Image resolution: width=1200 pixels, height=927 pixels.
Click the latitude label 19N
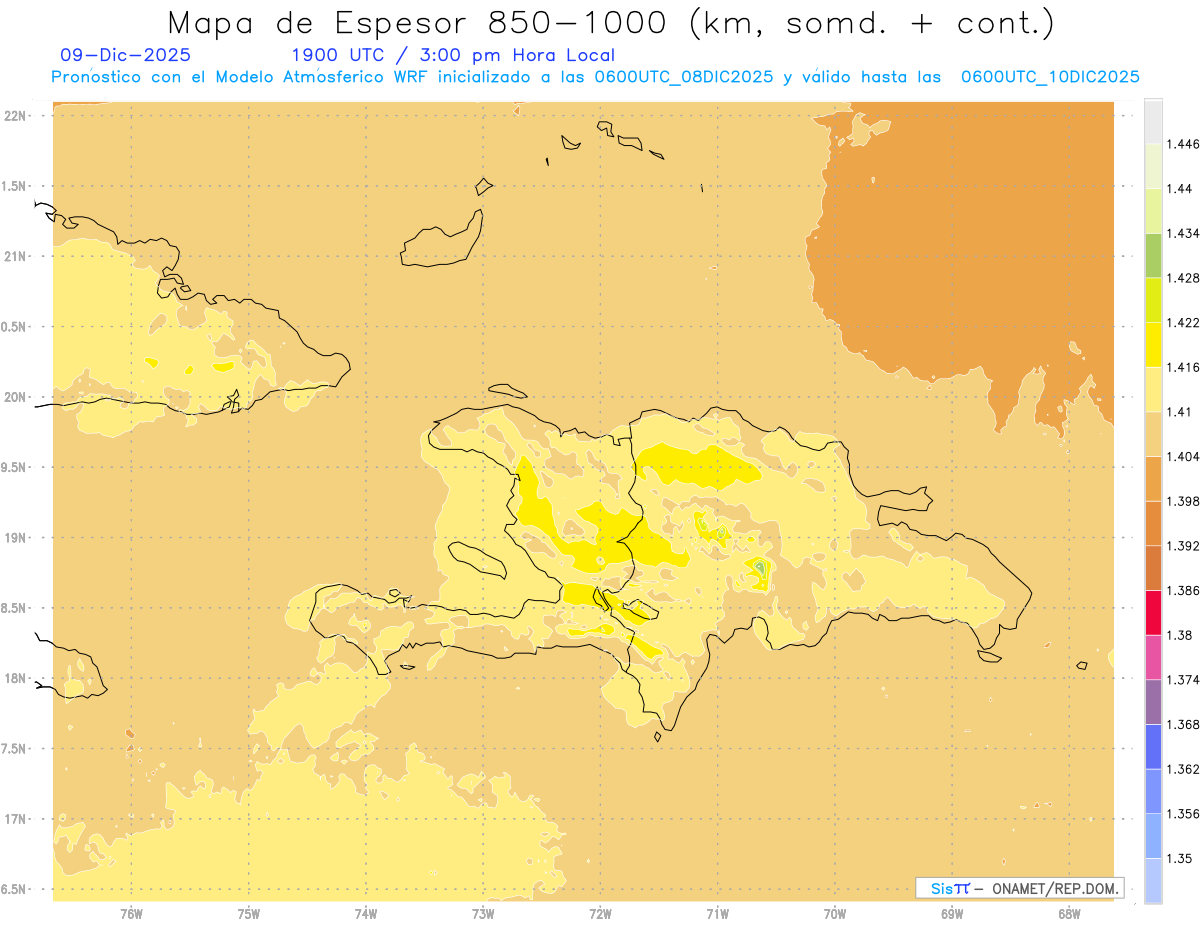(15, 538)
